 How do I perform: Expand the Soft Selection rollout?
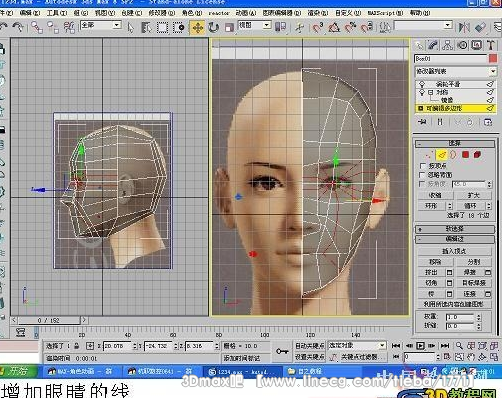click(x=455, y=229)
